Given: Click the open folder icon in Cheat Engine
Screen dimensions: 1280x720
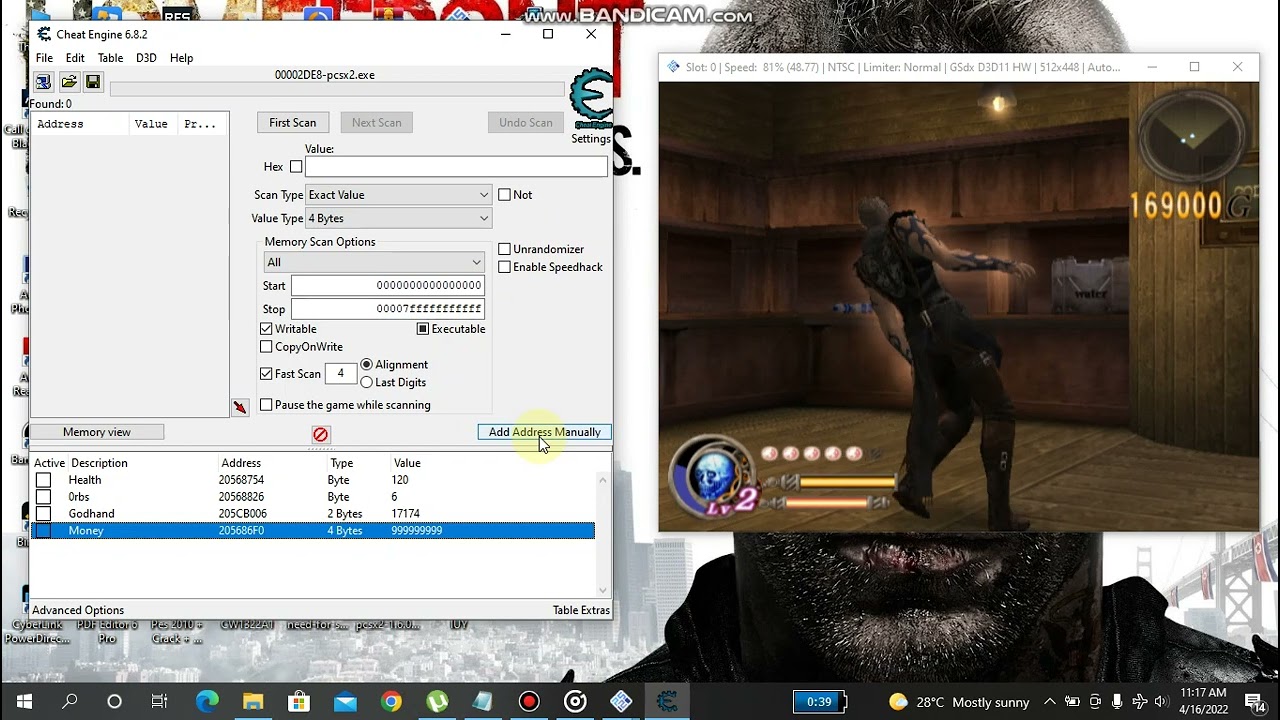Looking at the screenshot, I should click(x=69, y=82).
